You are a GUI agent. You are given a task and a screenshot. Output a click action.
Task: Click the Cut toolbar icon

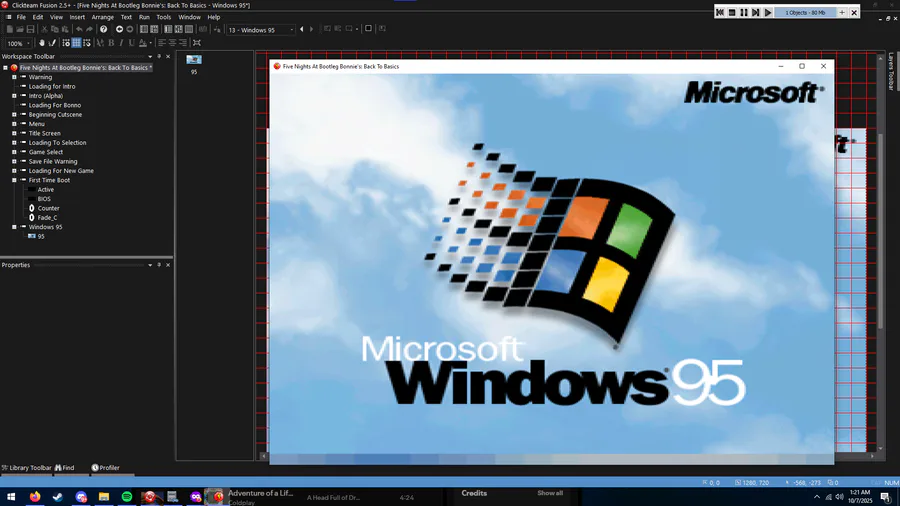coord(44,29)
